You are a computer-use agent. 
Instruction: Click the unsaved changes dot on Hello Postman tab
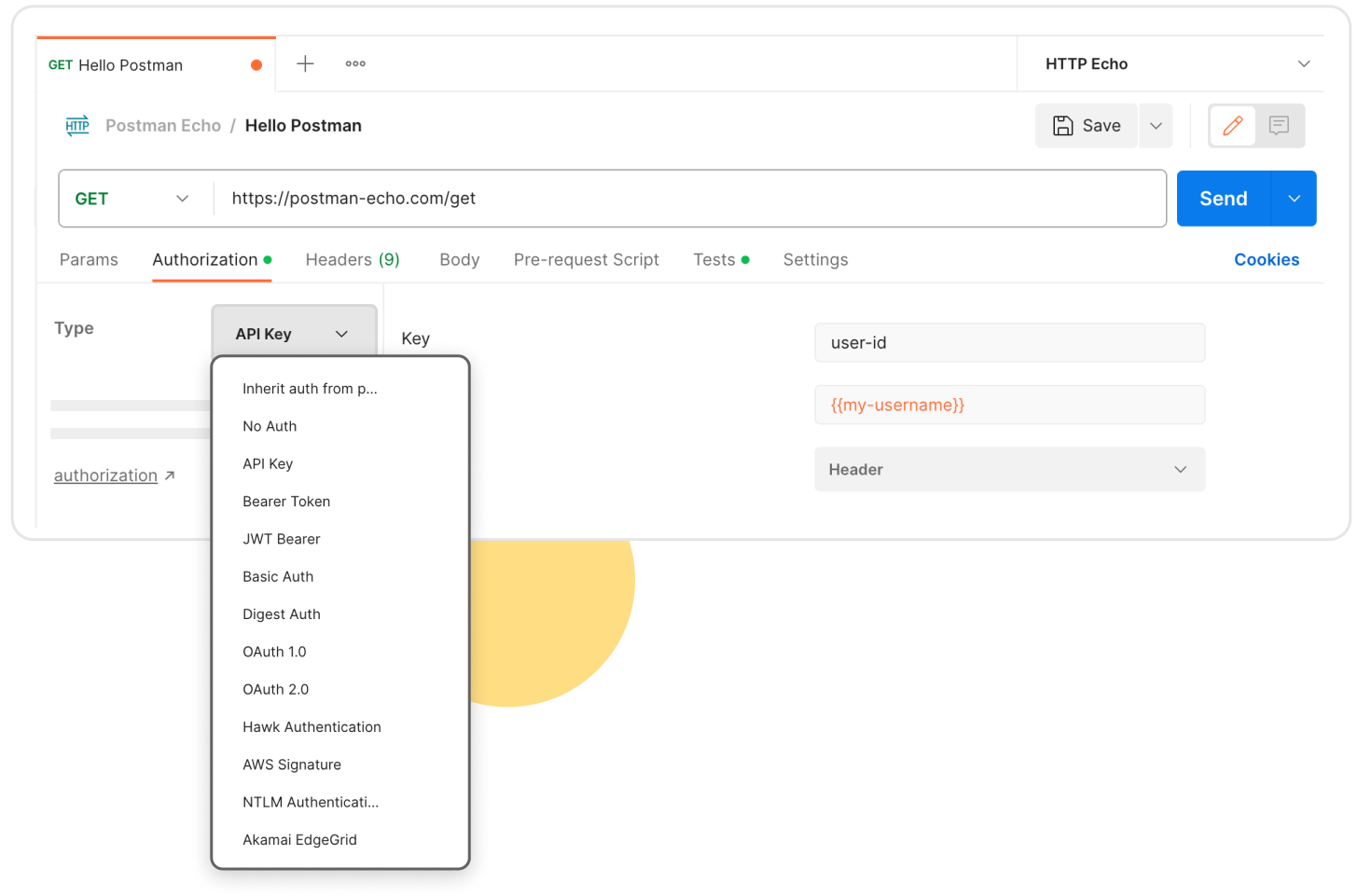256,65
